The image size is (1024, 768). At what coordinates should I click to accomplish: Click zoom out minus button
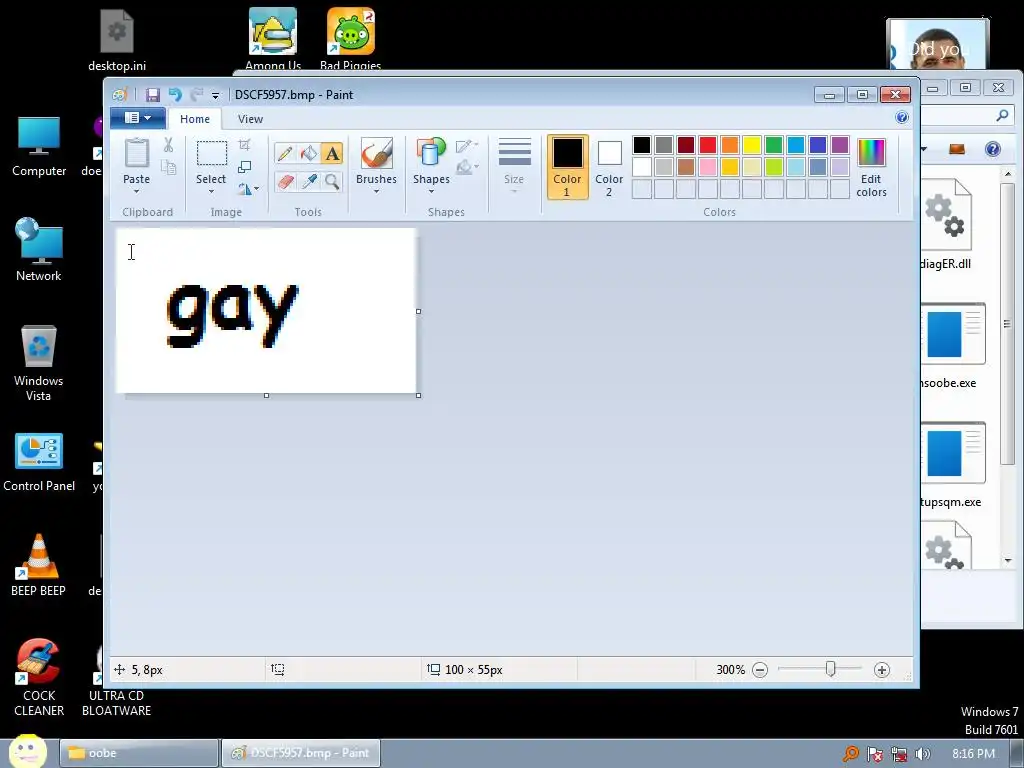(760, 670)
